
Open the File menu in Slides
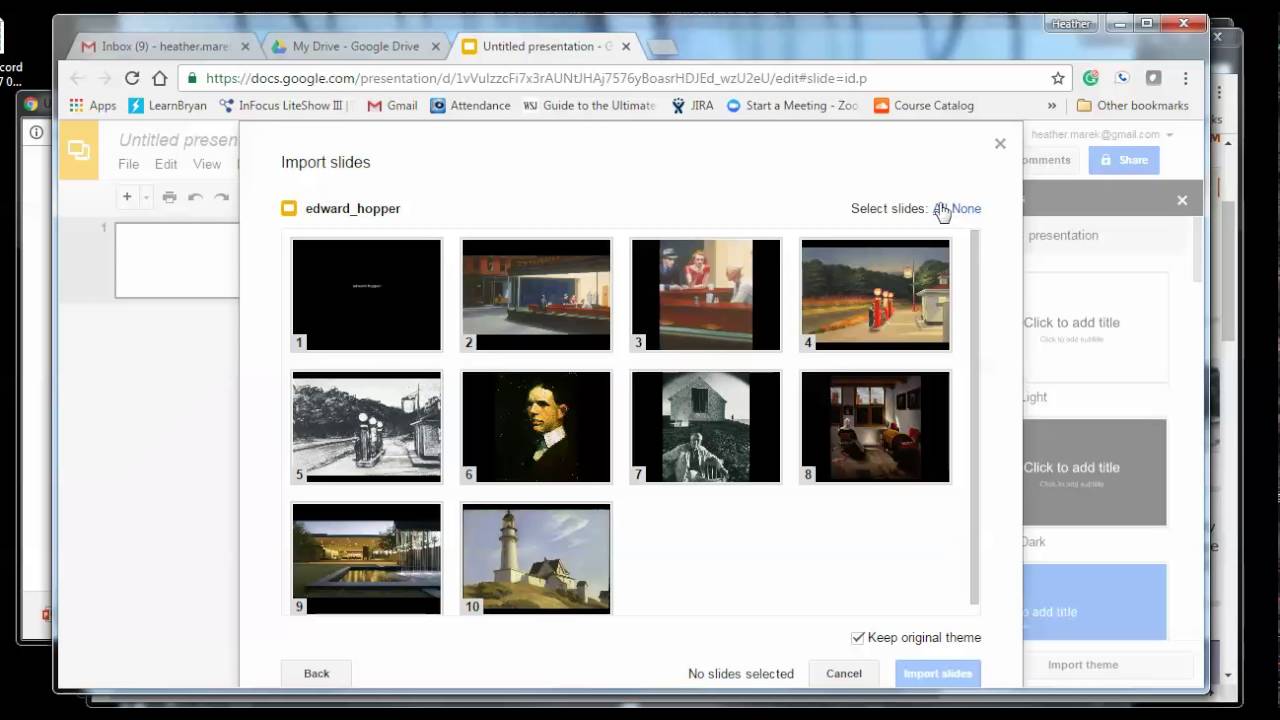click(129, 164)
